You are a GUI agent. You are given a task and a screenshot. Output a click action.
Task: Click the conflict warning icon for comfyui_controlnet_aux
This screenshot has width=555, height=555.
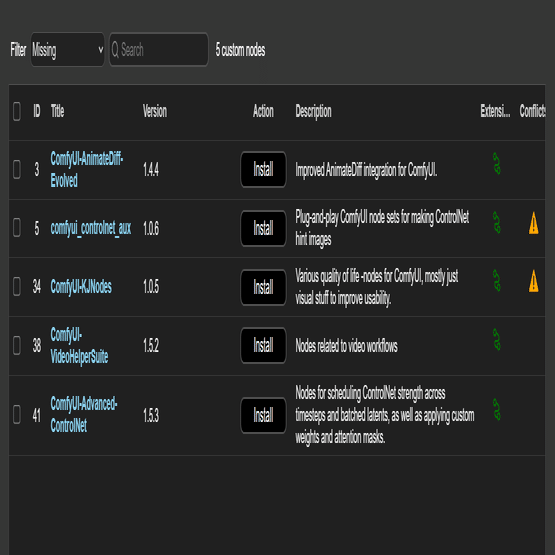(533, 223)
